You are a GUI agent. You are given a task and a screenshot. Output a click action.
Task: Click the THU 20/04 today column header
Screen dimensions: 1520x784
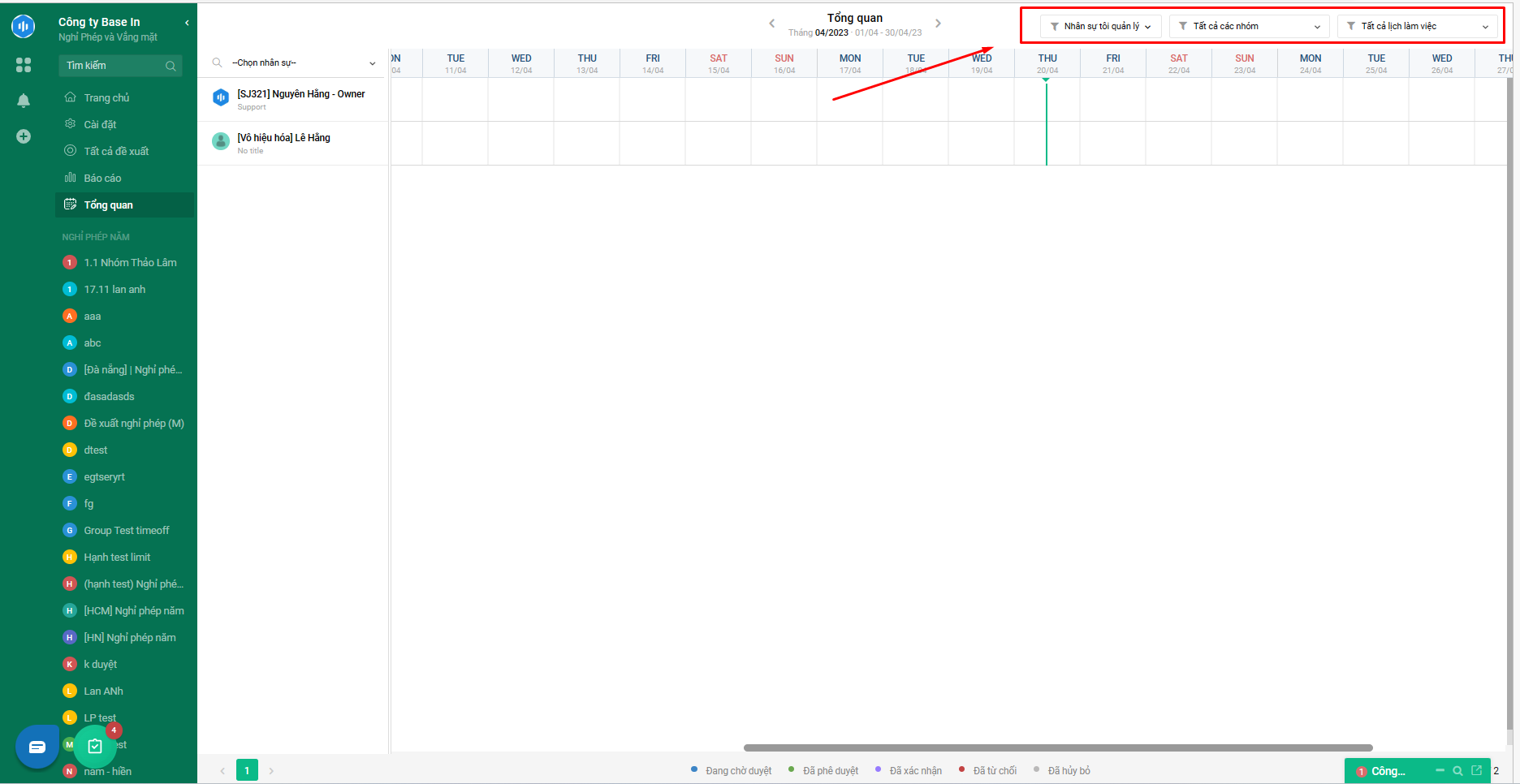click(1047, 63)
